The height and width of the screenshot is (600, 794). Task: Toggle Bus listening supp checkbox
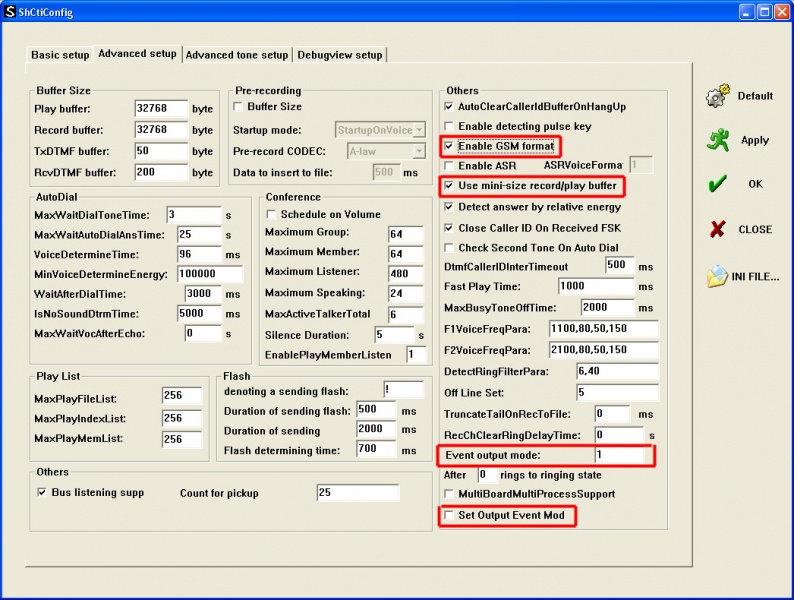coord(42,492)
